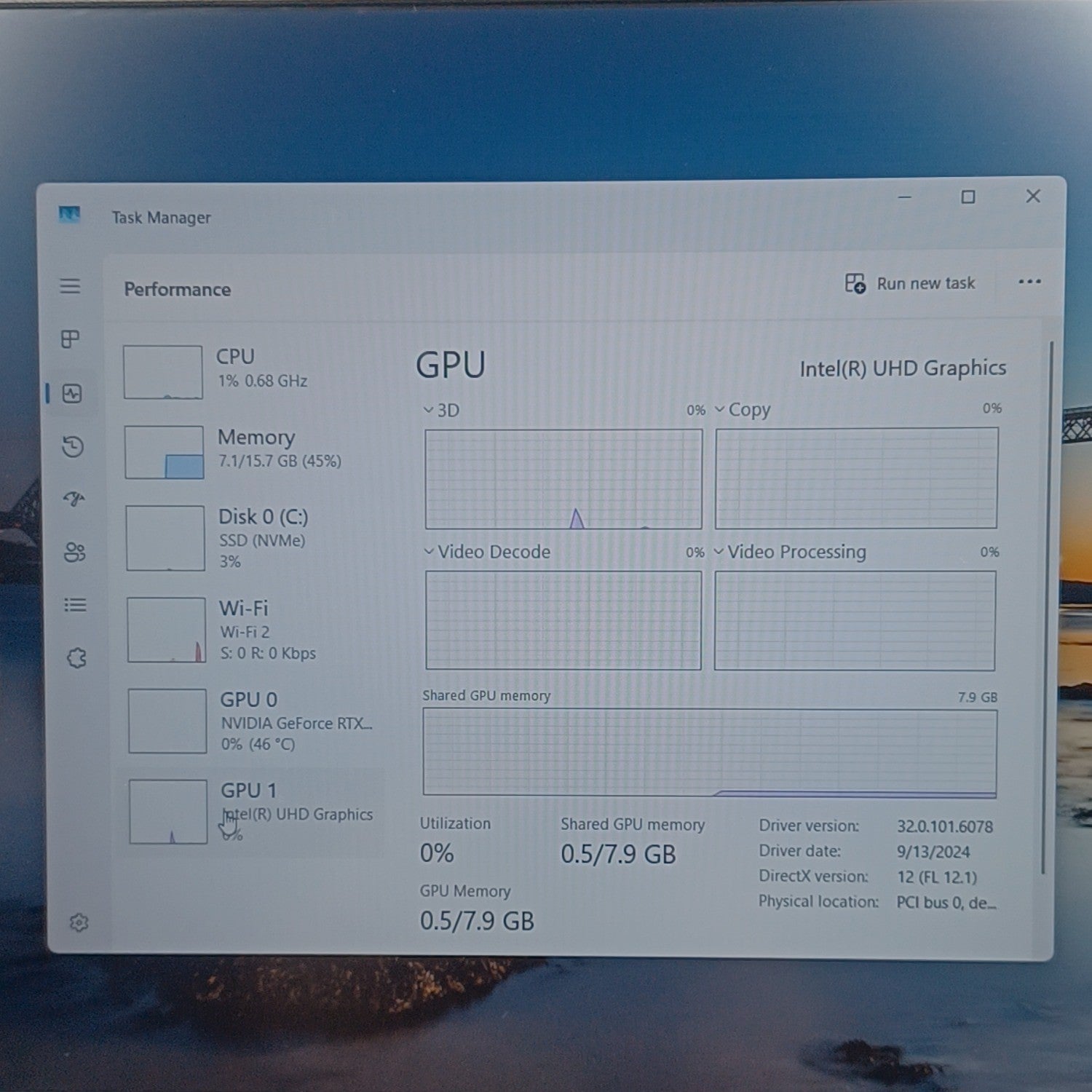The image size is (1092, 1092).
Task: Select the Performance page icon in sidebar
Action: point(72,394)
